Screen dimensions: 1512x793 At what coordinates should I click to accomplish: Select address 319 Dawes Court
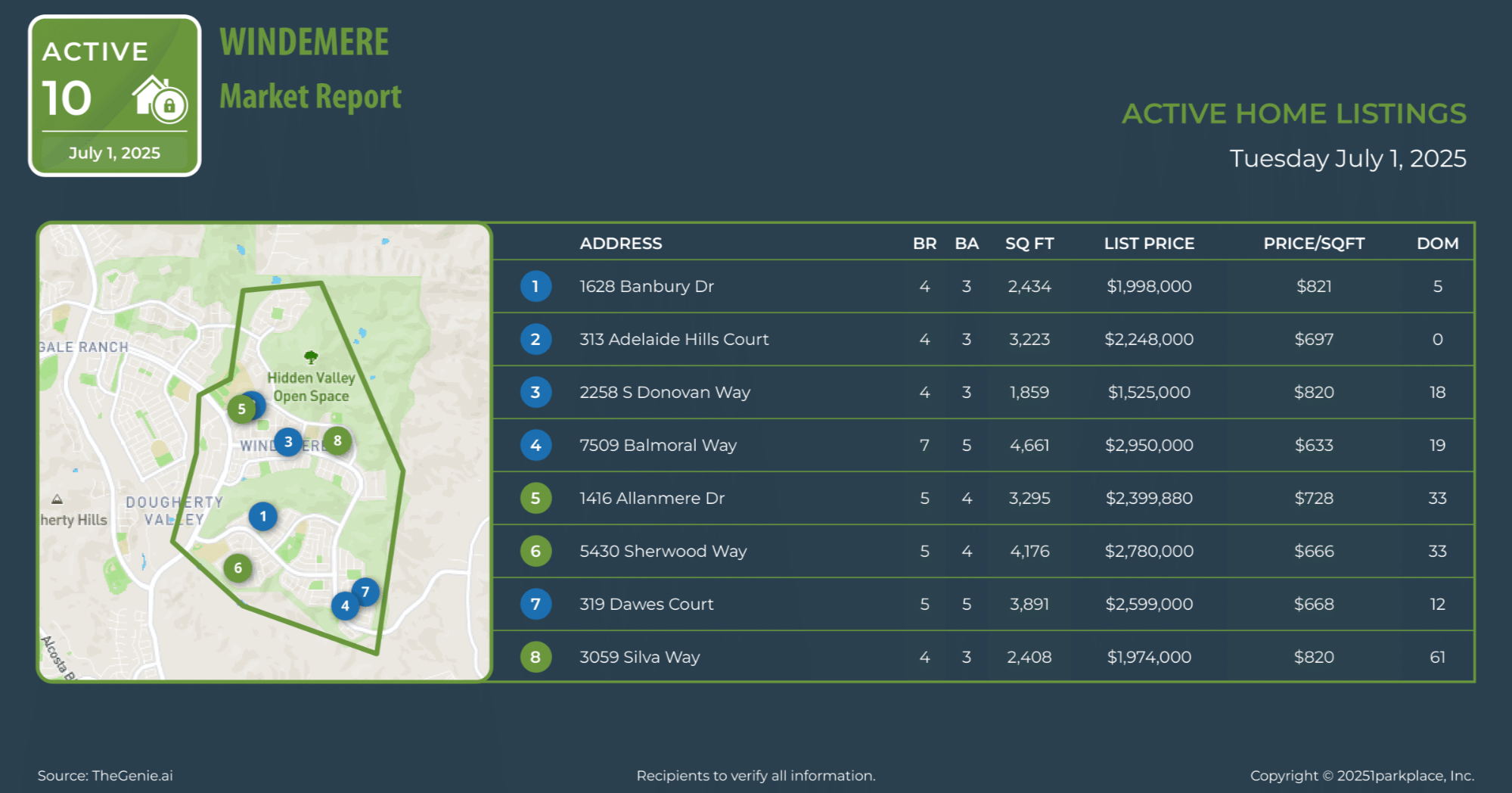click(x=647, y=605)
